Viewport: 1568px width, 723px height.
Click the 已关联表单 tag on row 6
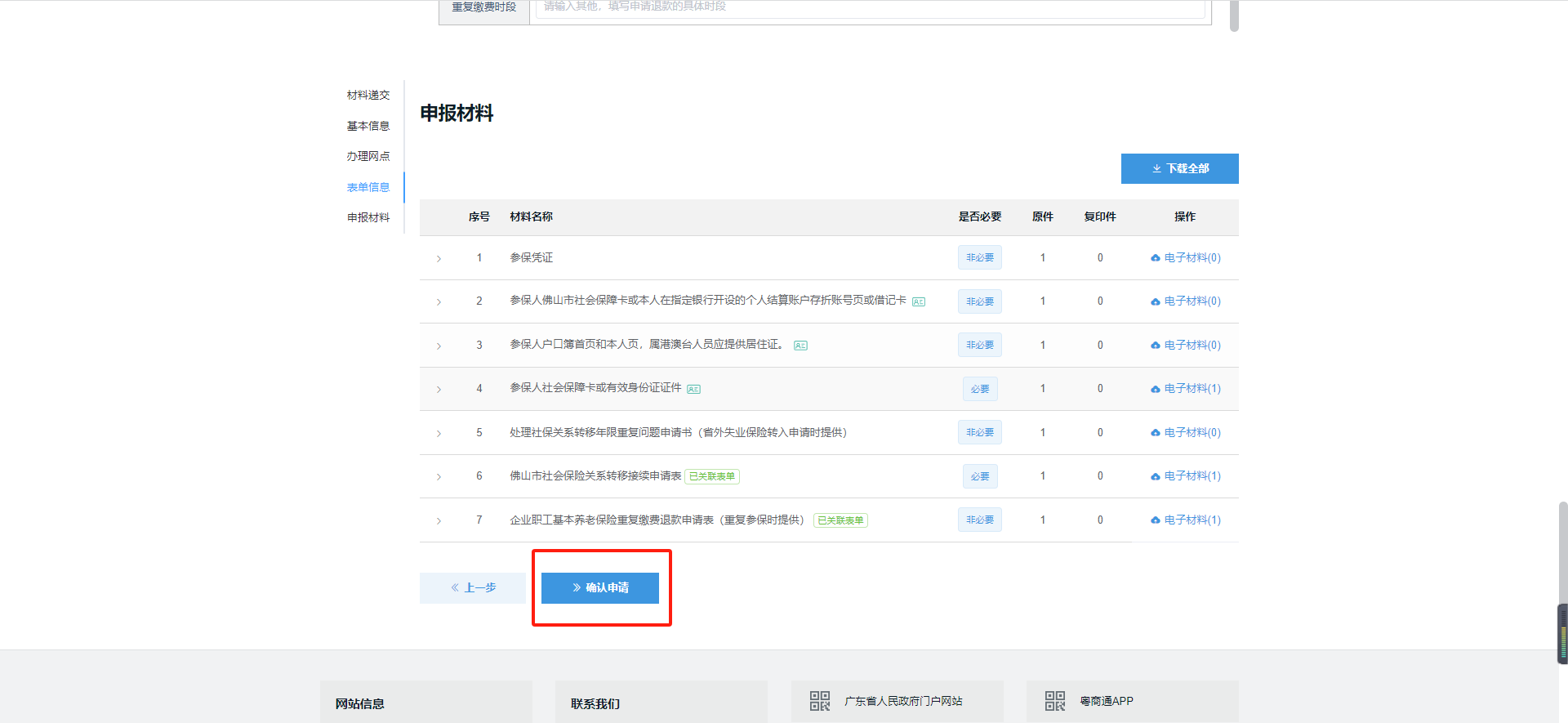(712, 476)
